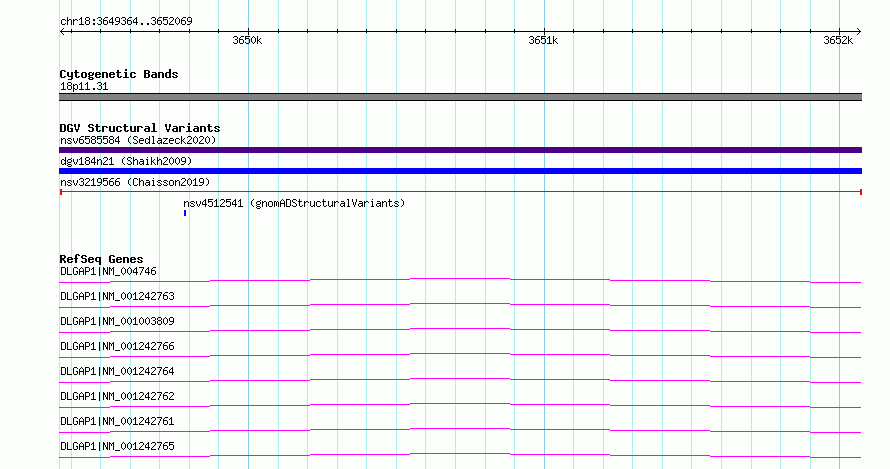890x469 pixels.
Task: Click the 3651k ruler tick label
Action: (x=543, y=40)
